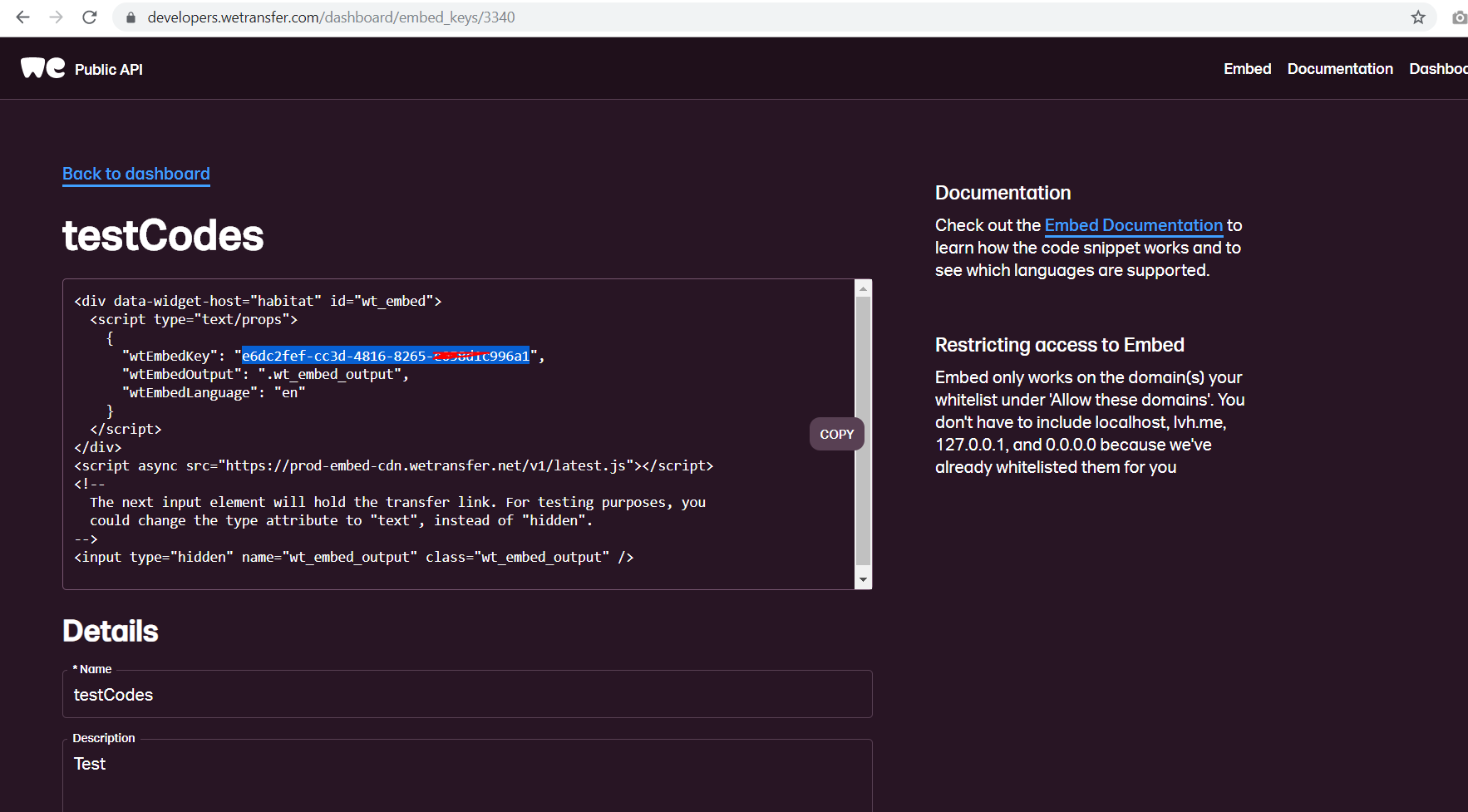
Task: Open the Embed navigation item
Action: [x=1247, y=69]
